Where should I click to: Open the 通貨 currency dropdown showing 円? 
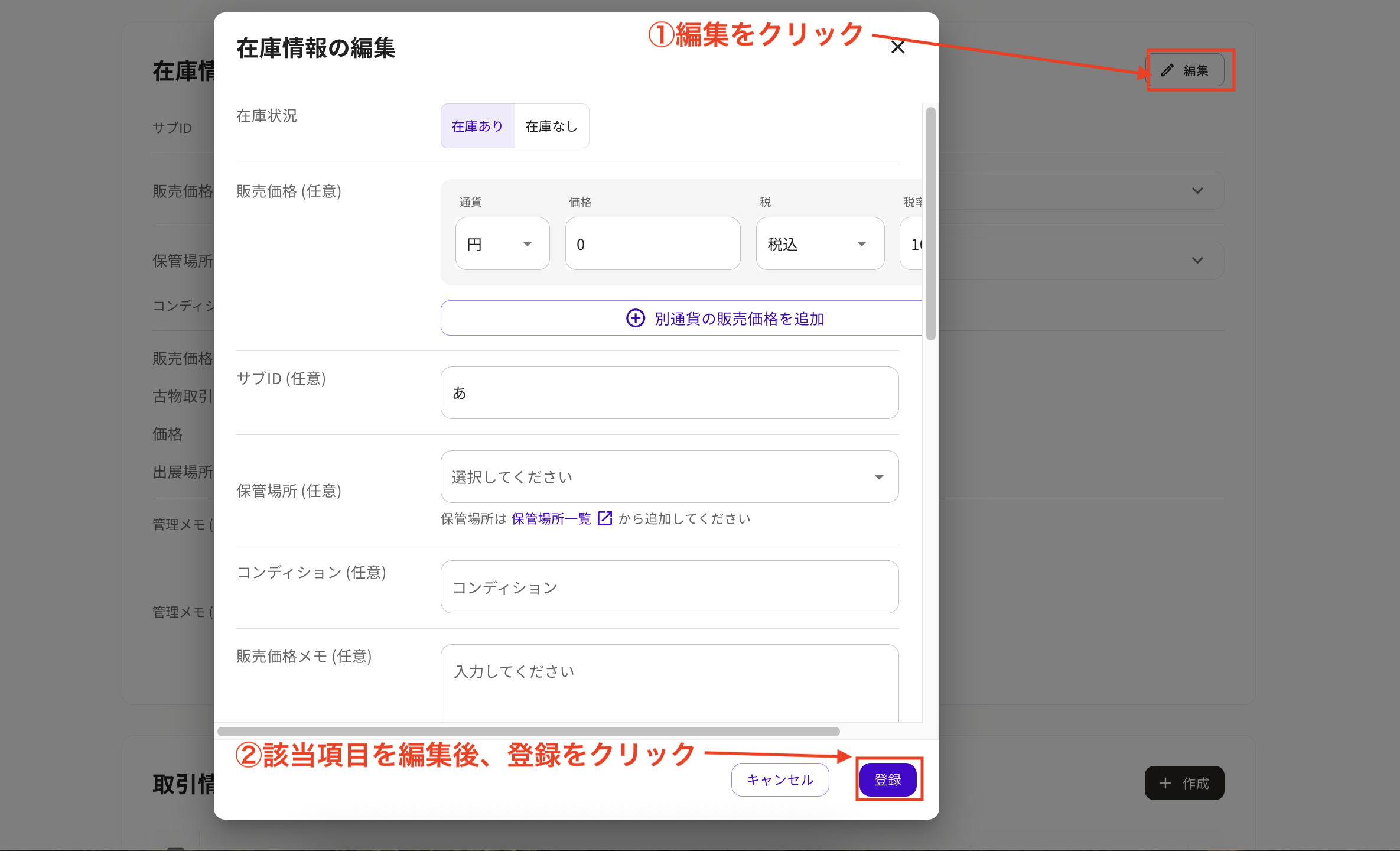pyautogui.click(x=502, y=243)
